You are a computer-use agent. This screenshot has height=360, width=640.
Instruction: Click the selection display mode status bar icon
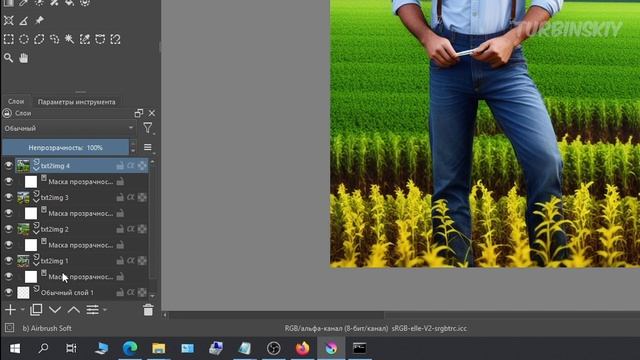pos(9,328)
